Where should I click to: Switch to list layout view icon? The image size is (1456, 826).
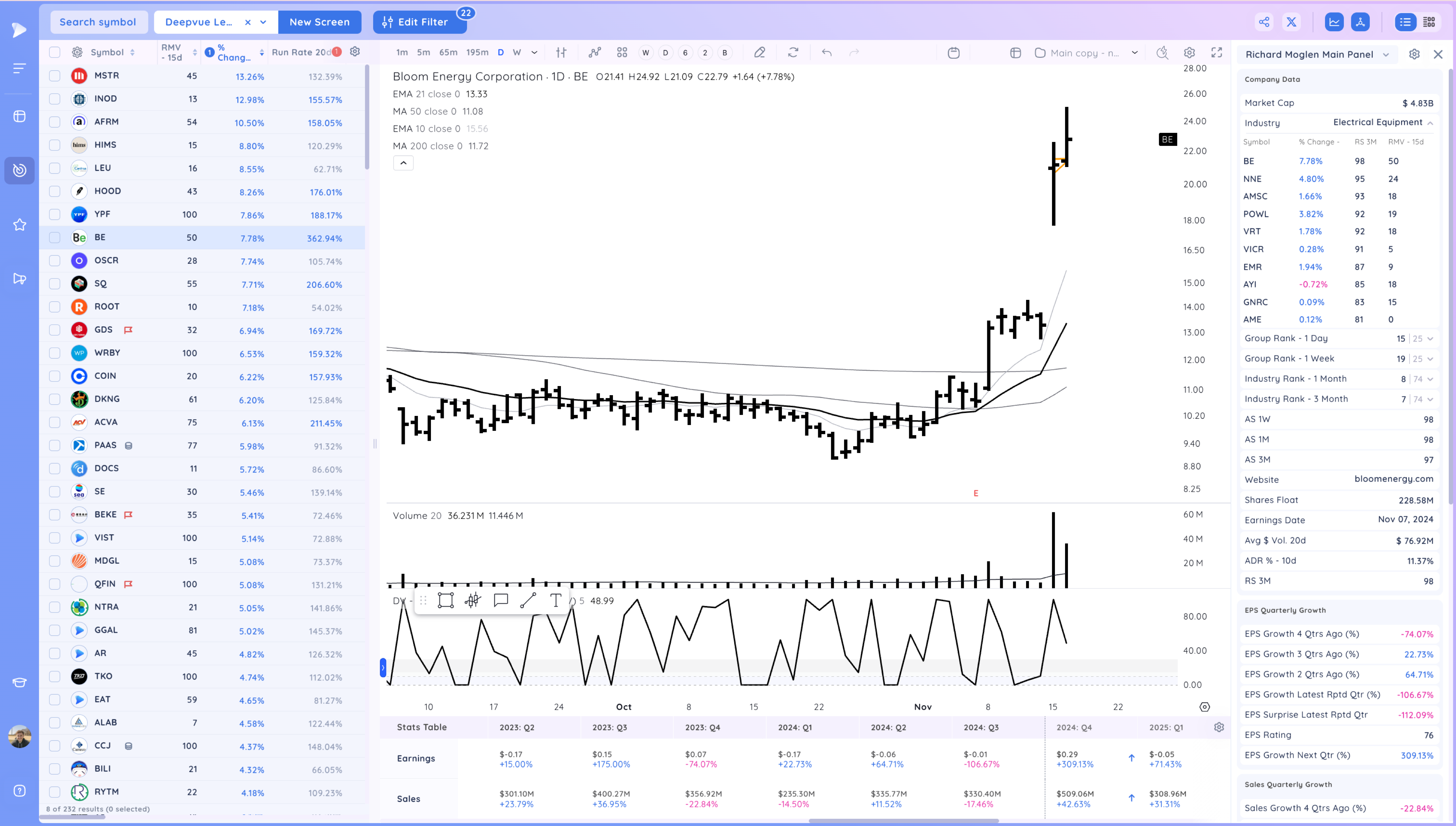click(x=1405, y=22)
